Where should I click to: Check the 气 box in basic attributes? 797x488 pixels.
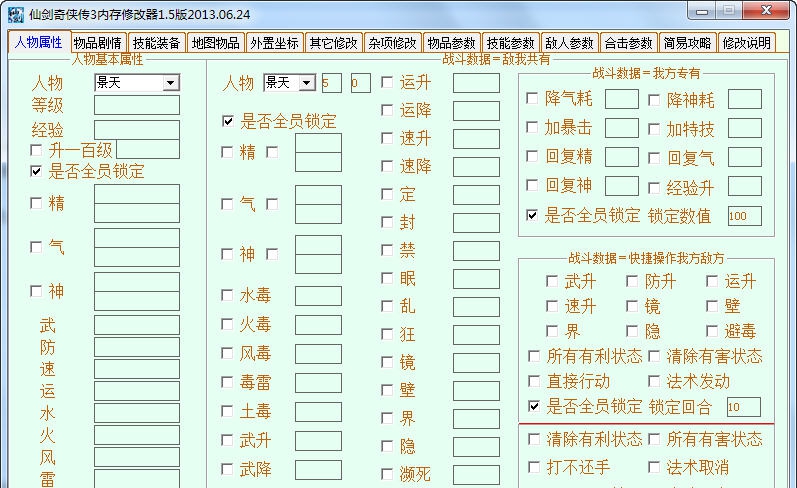[x=36, y=247]
